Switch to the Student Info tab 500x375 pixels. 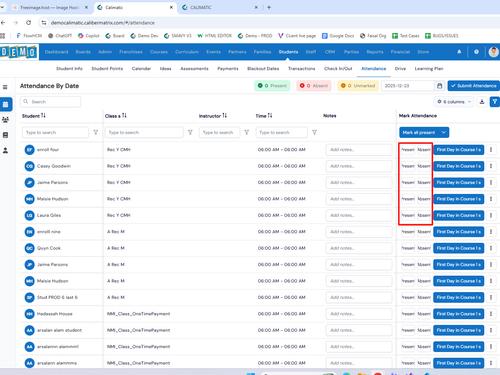tap(69, 69)
